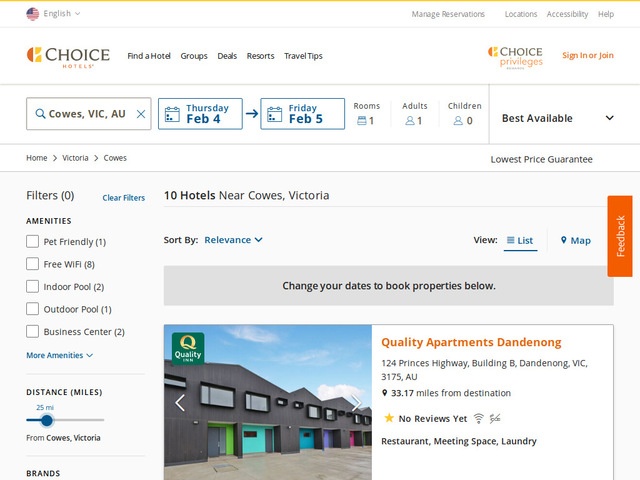Open the Dandenong hotel exterior photo
Screen dimensions: 640x480
point(268,402)
